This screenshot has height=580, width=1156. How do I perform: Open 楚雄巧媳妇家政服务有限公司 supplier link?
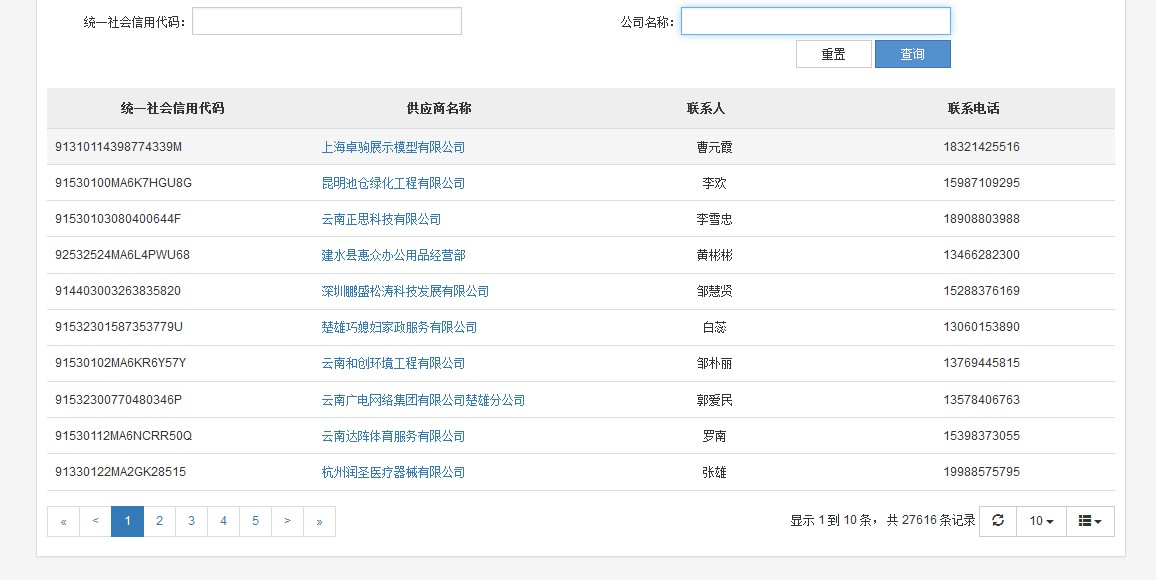pos(399,327)
